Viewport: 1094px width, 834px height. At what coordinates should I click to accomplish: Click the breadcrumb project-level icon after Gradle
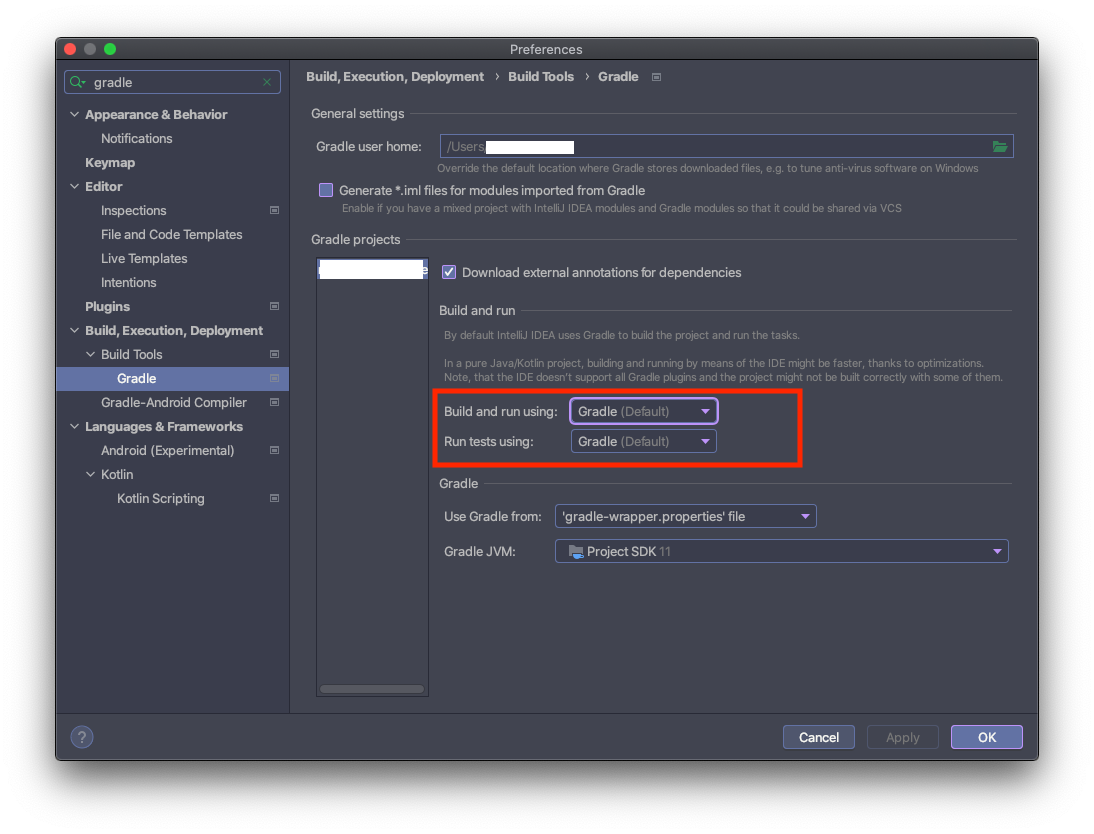[x=656, y=77]
